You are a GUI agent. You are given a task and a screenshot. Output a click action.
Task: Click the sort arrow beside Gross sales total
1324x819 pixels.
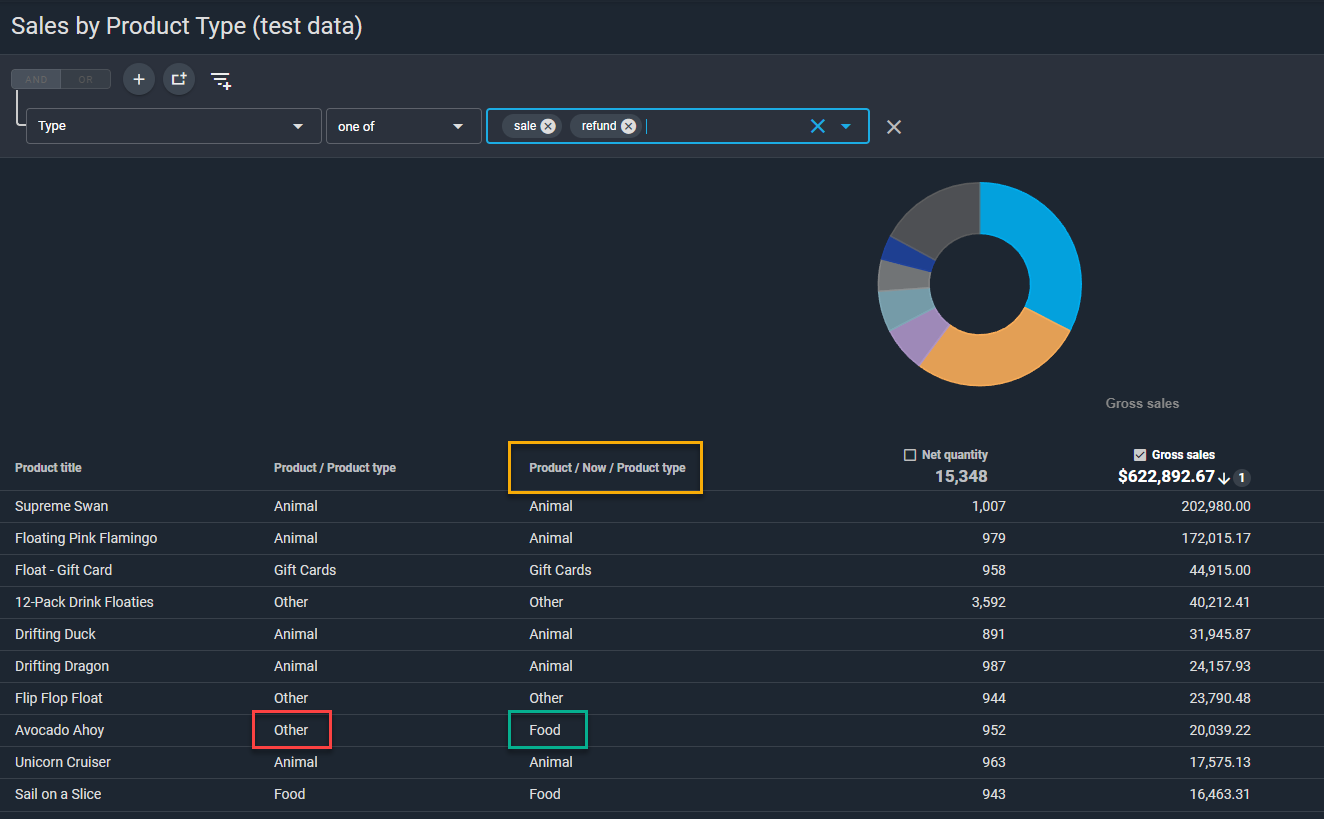[1224, 478]
